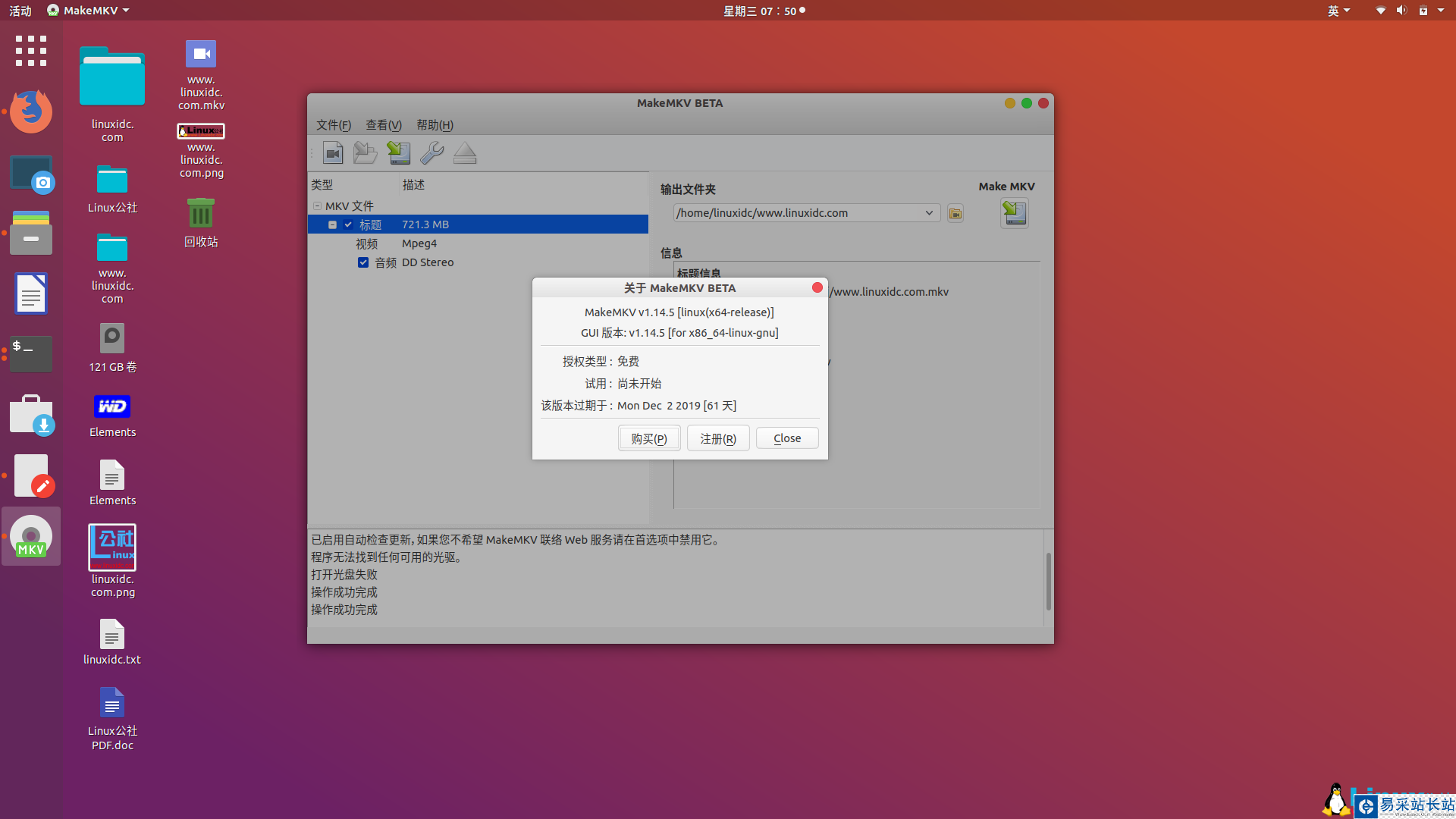Click the open disc folder toolbar icon

click(366, 153)
